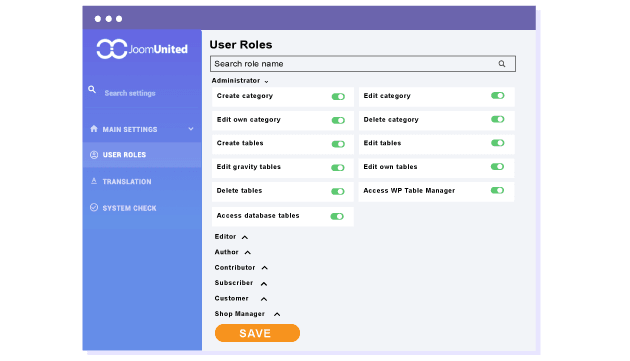Toggle the Create tables switch
The width and height of the screenshot is (630, 361).
click(x=338, y=144)
